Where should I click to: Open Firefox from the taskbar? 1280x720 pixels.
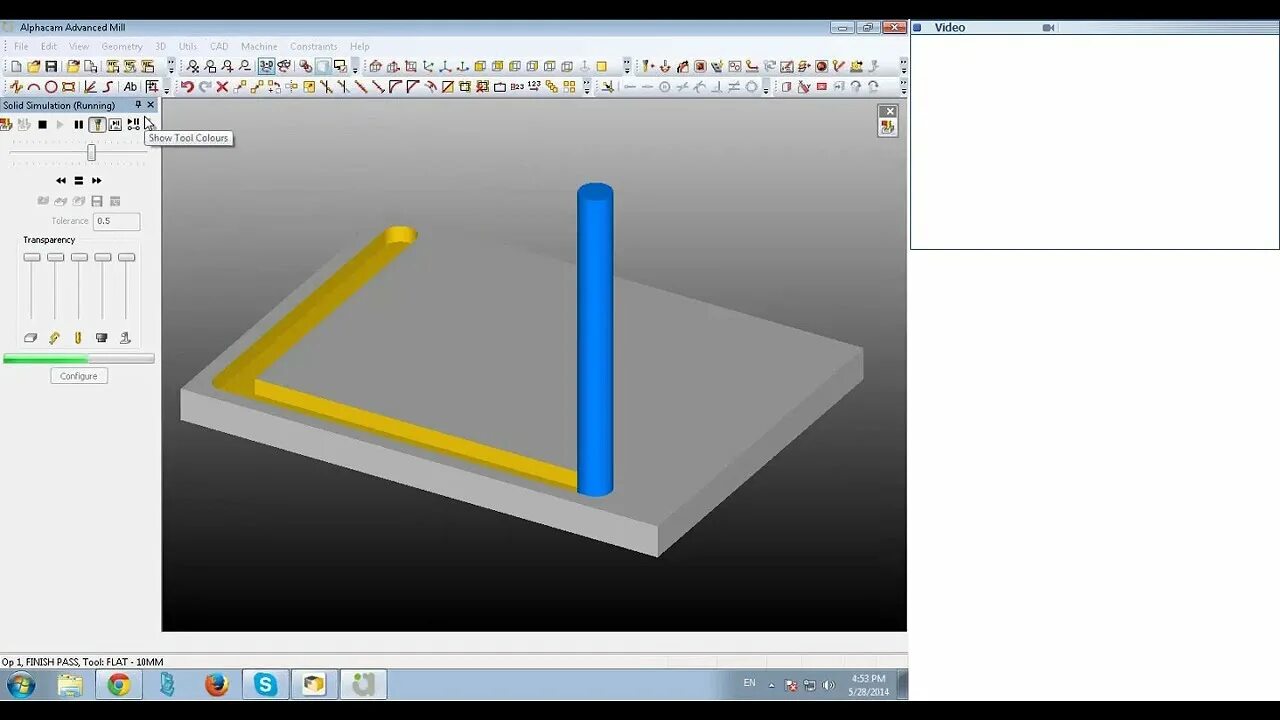tap(216, 685)
